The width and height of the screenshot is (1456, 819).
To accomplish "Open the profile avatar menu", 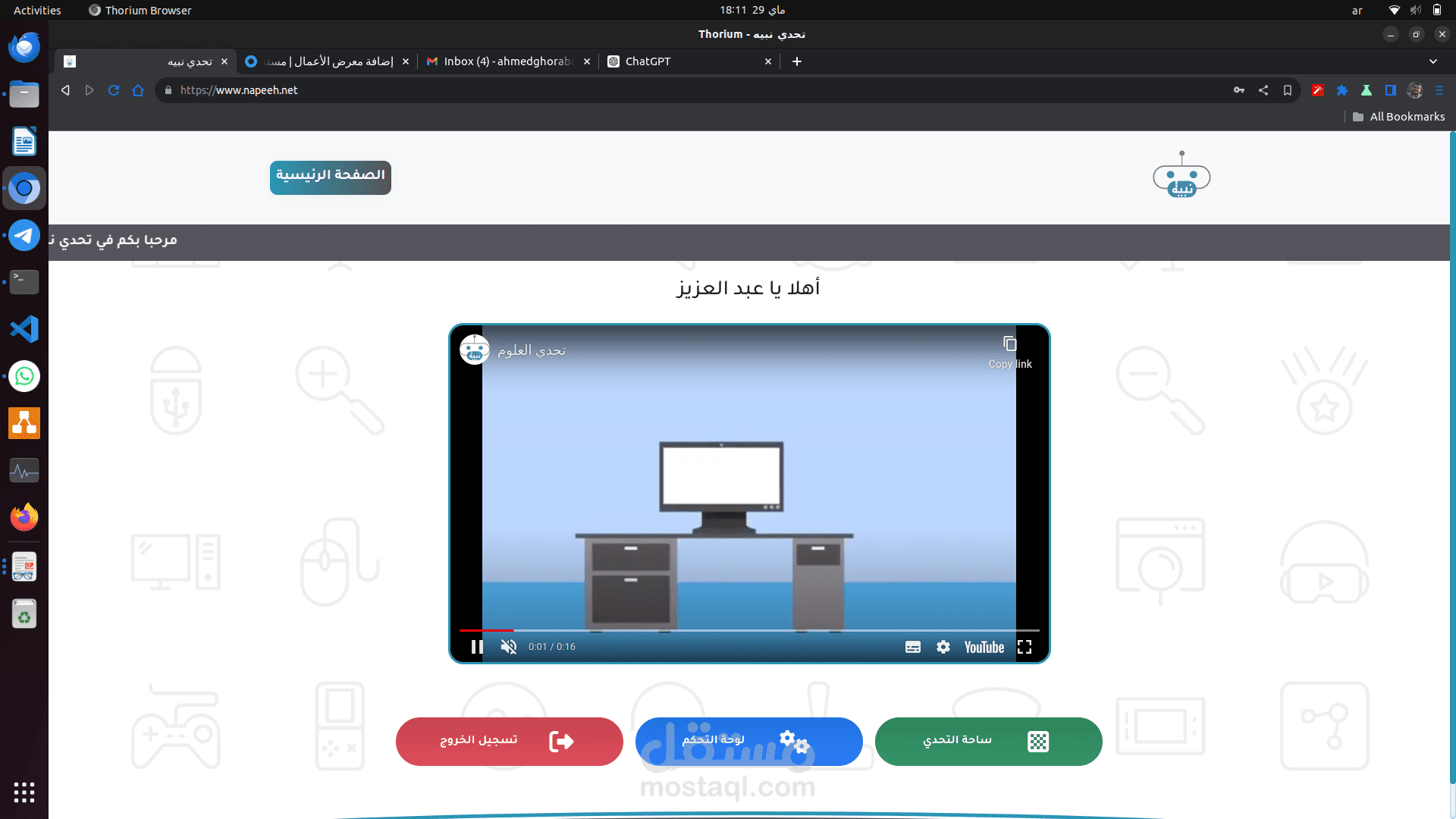I will coord(1415,90).
